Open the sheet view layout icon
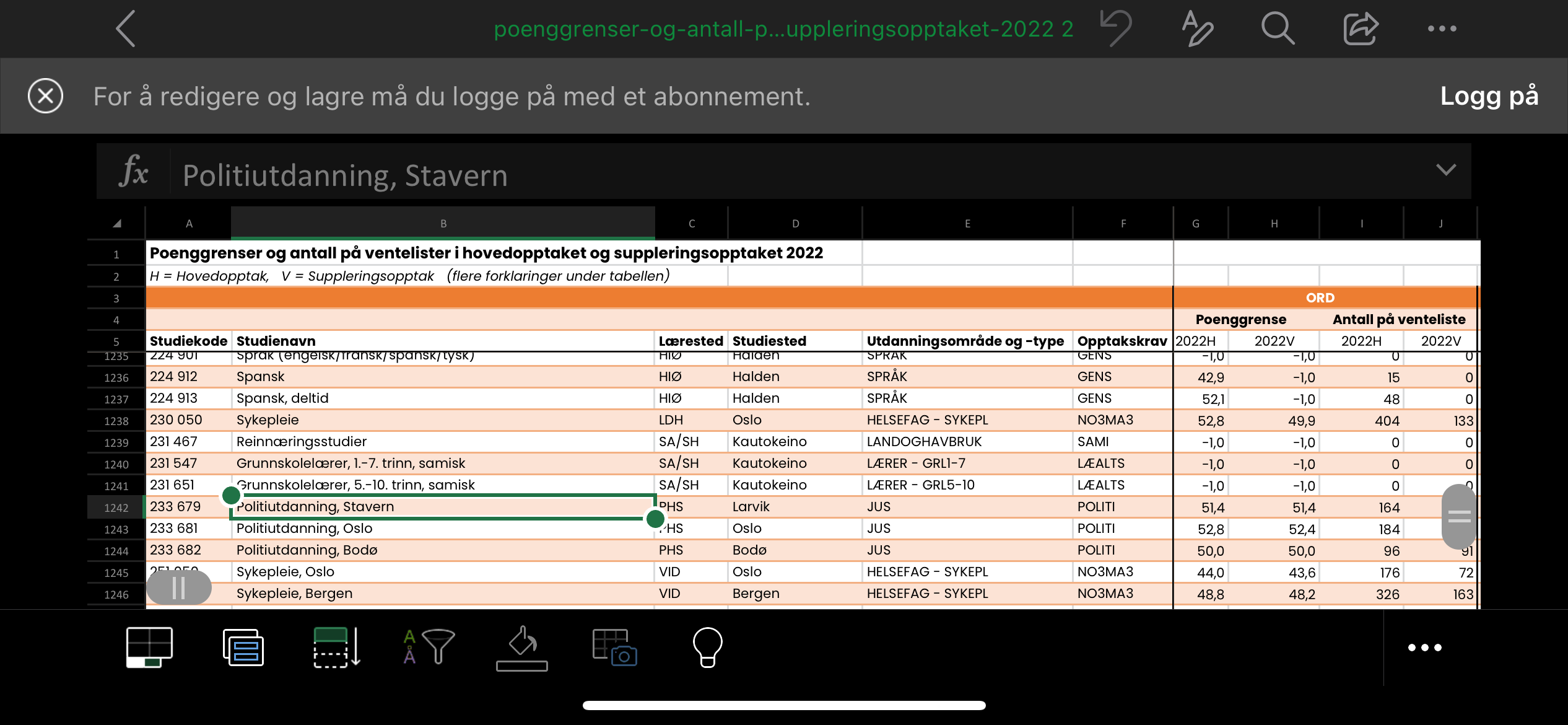This screenshot has width=1568, height=725. click(x=149, y=648)
